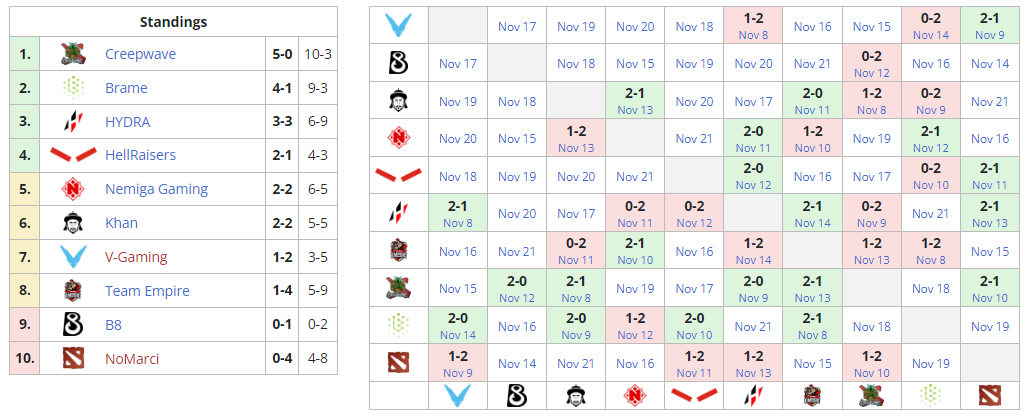
Task: Click the Nemiga logo in the crosstable row header
Action: click(399, 138)
